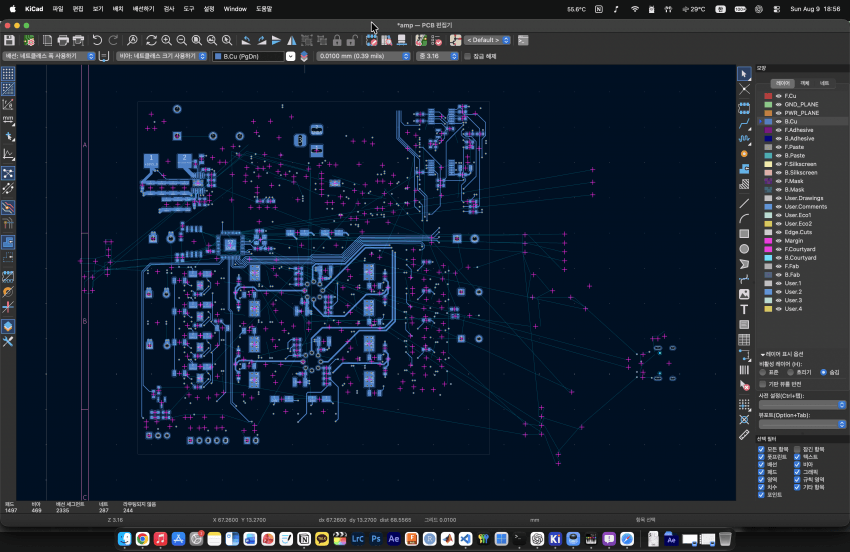This screenshot has width=850, height=552.
Task: Open the 편집 menu
Action: pyautogui.click(x=78, y=9)
